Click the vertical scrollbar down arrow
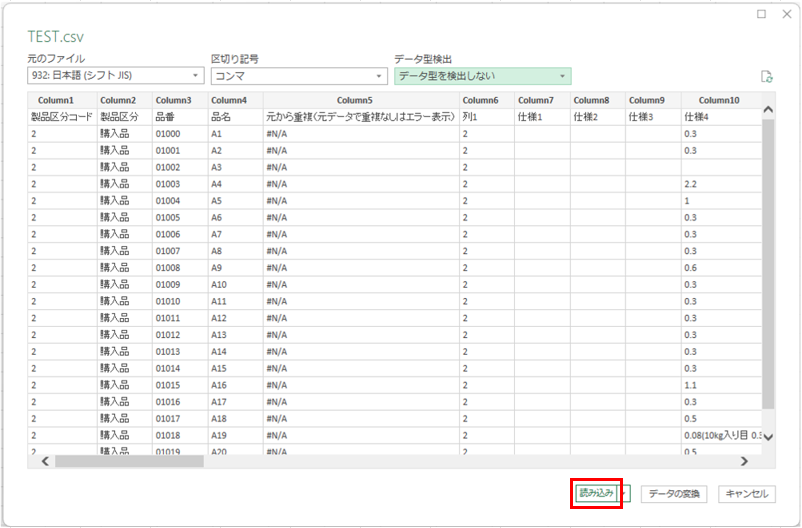The width and height of the screenshot is (802, 528). 768,442
